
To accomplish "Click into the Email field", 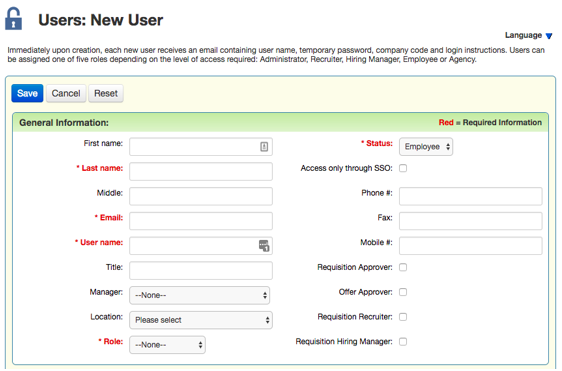I will point(201,221).
